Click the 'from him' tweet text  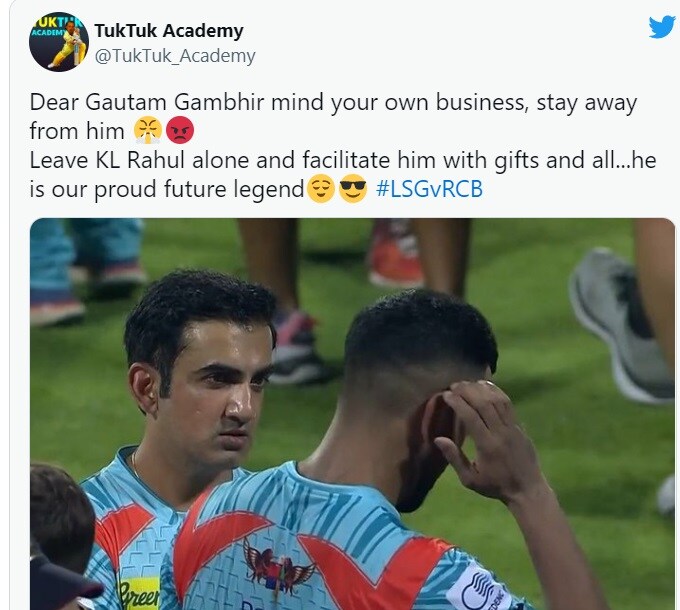(77, 131)
